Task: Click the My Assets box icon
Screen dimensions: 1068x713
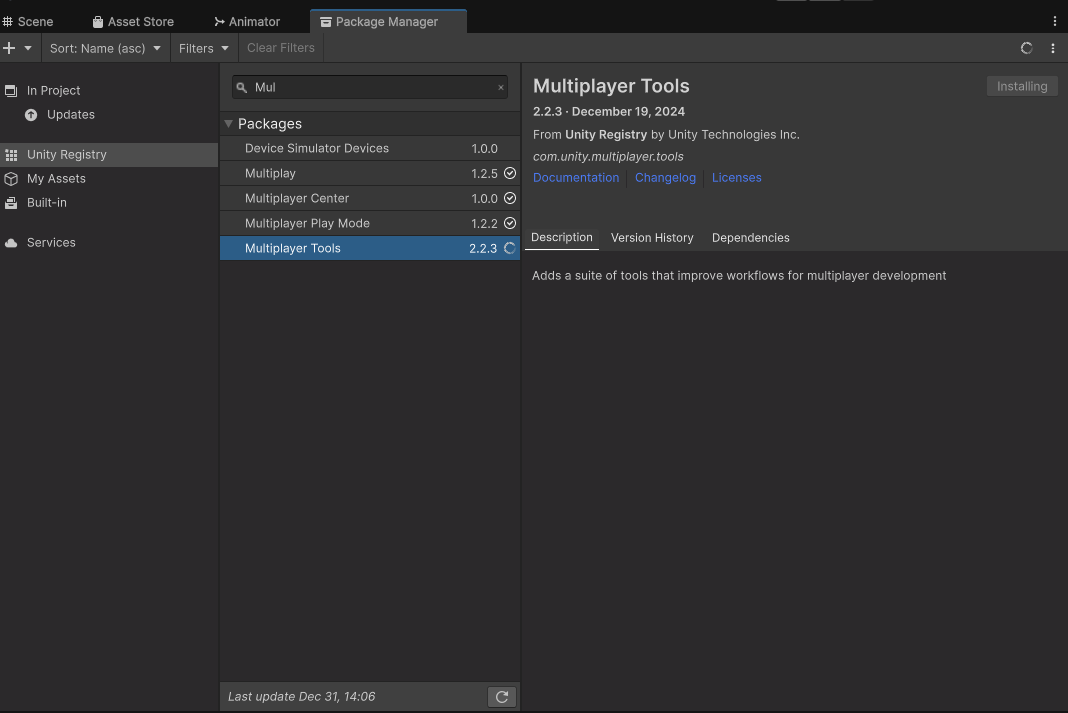Action: point(11,179)
